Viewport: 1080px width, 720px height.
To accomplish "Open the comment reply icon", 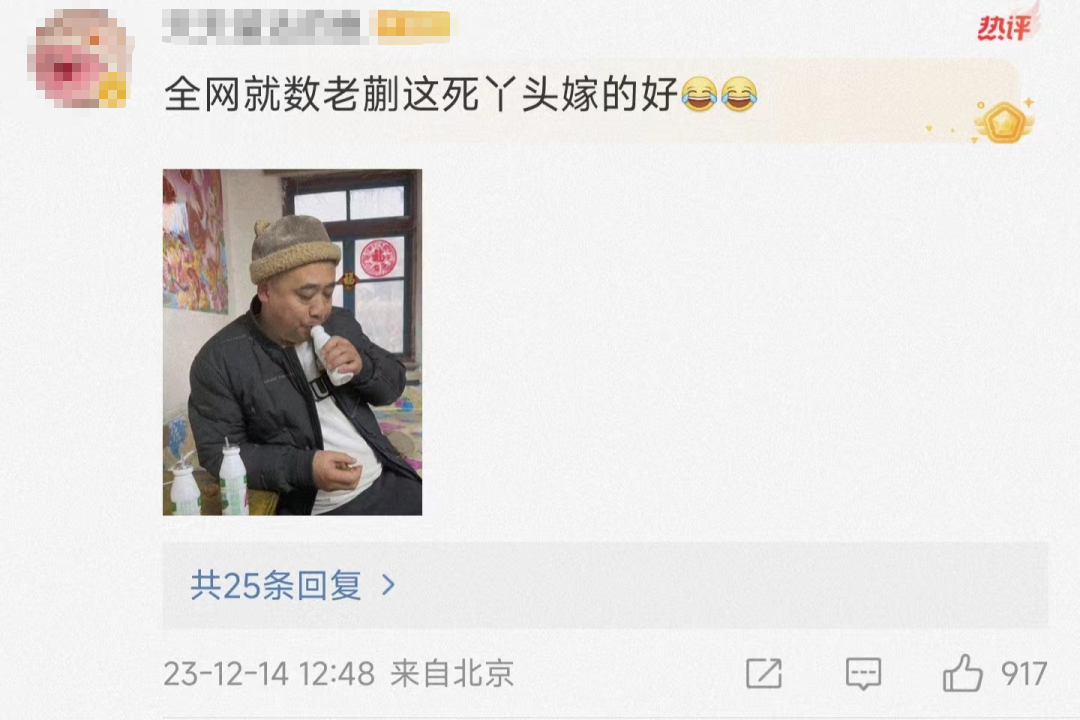I will [863, 673].
